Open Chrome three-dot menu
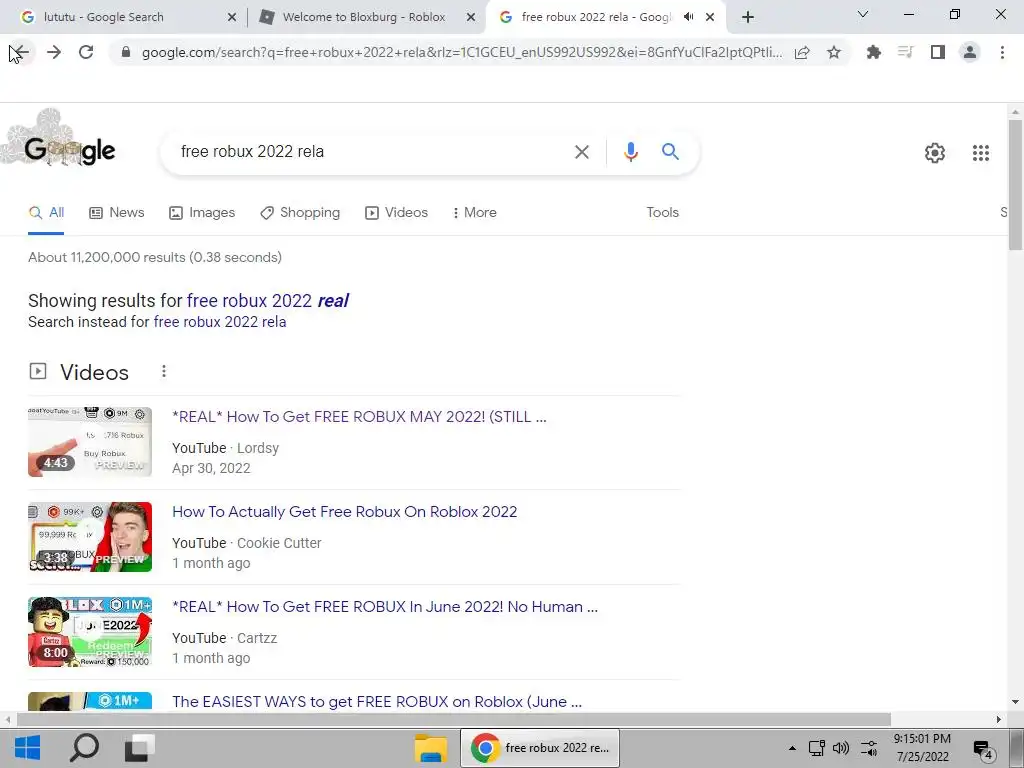The image size is (1024, 768). coord(1002,52)
